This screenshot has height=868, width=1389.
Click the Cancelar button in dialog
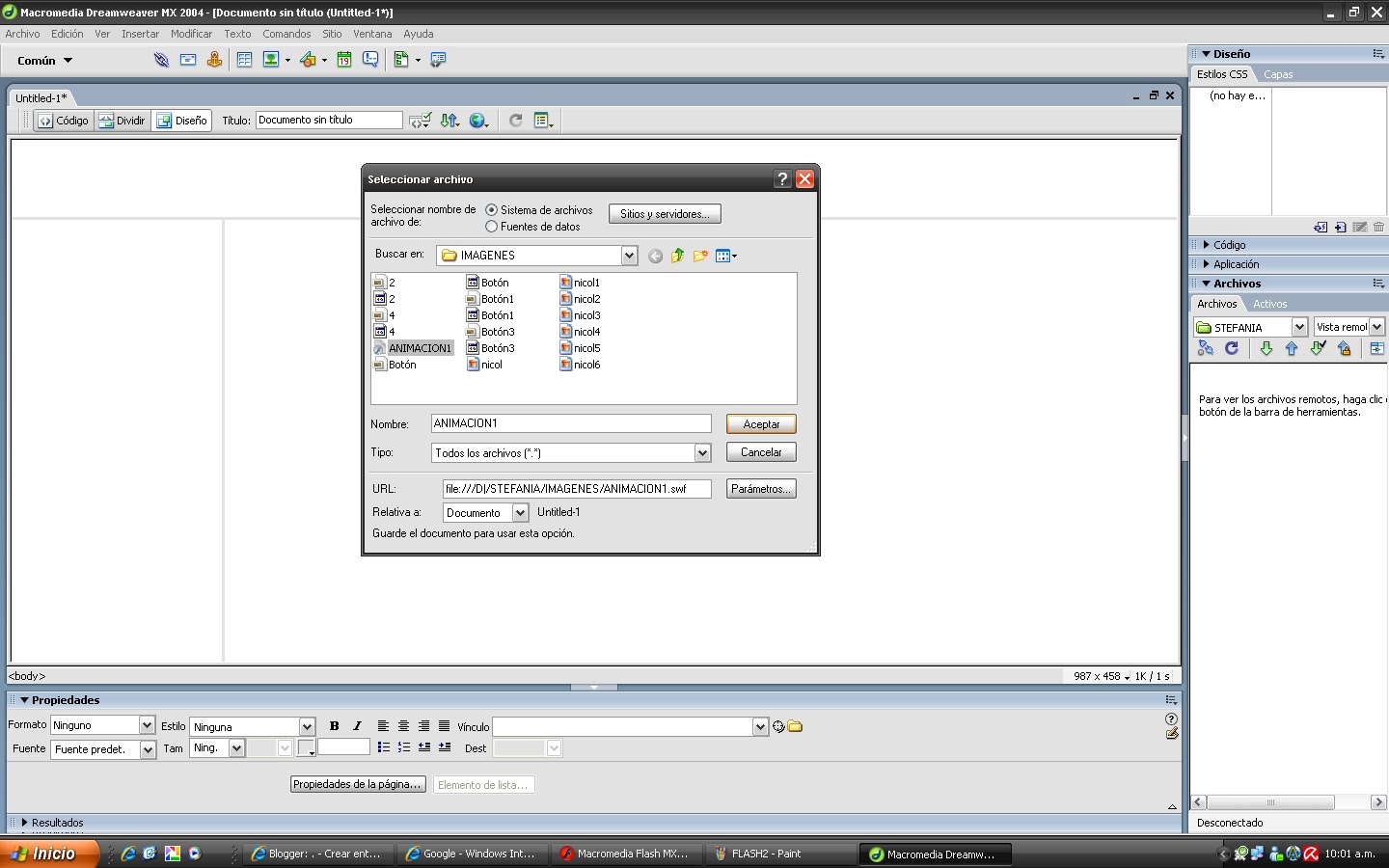coord(761,452)
